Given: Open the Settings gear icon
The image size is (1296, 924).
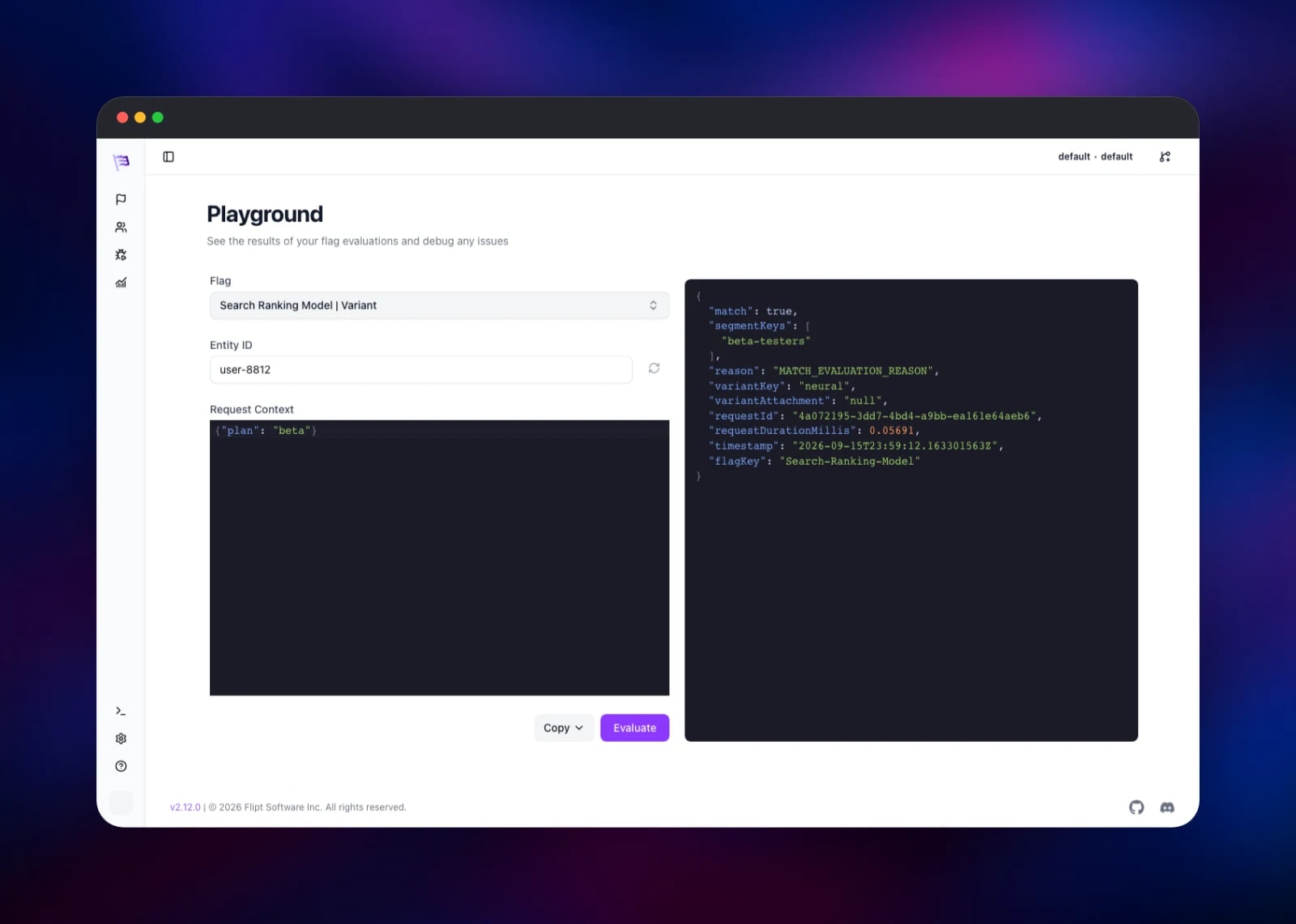Looking at the screenshot, I should [121, 739].
